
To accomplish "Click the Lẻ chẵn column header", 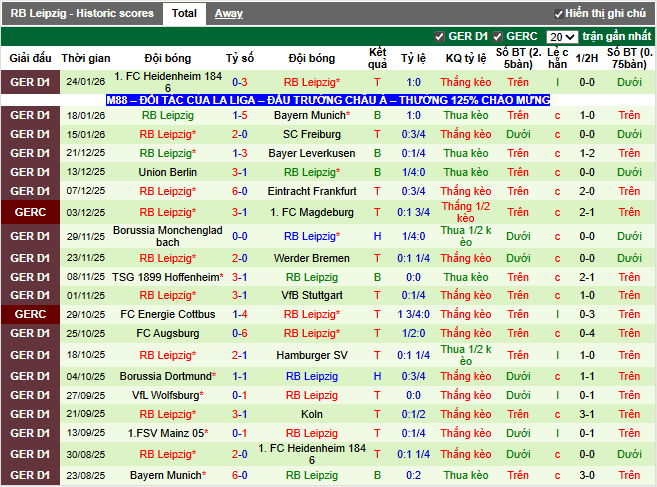I will tap(557, 58).
